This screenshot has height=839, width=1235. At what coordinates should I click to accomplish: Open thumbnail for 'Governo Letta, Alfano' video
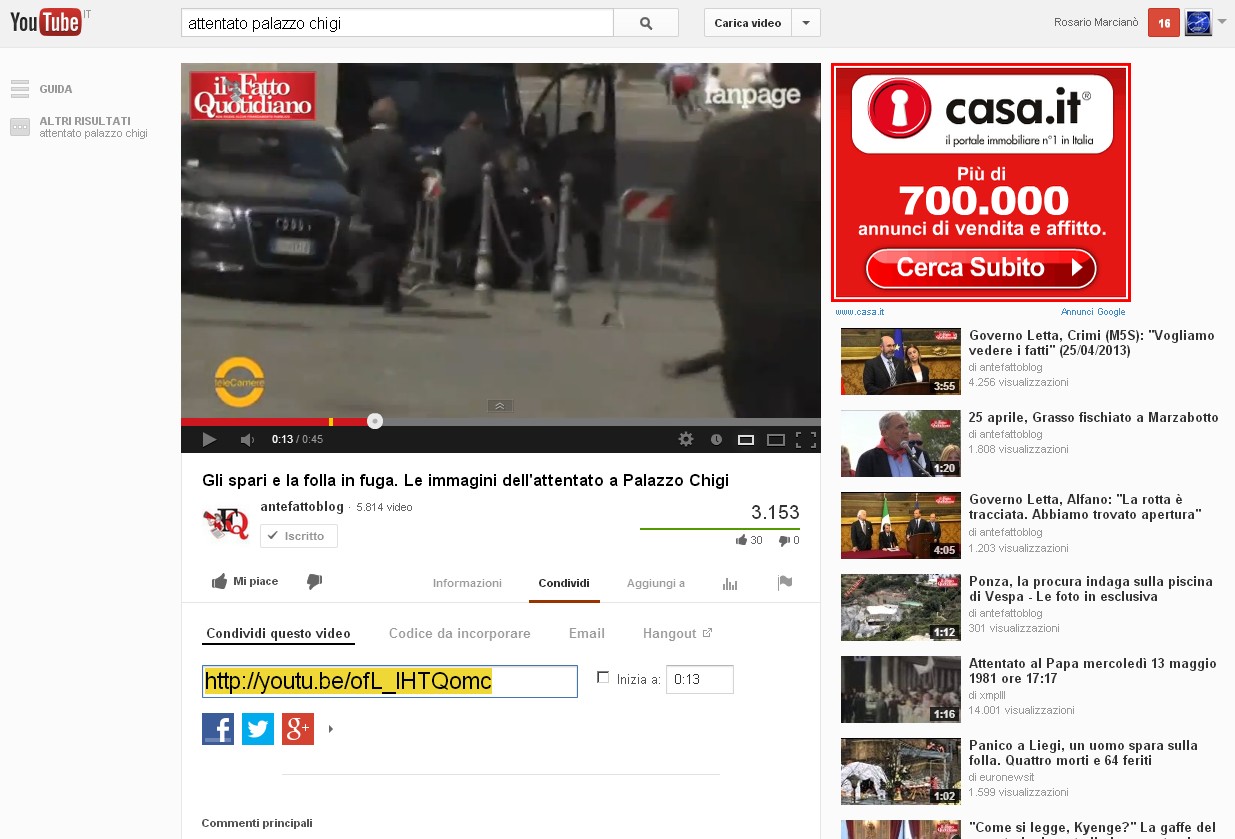(x=900, y=526)
